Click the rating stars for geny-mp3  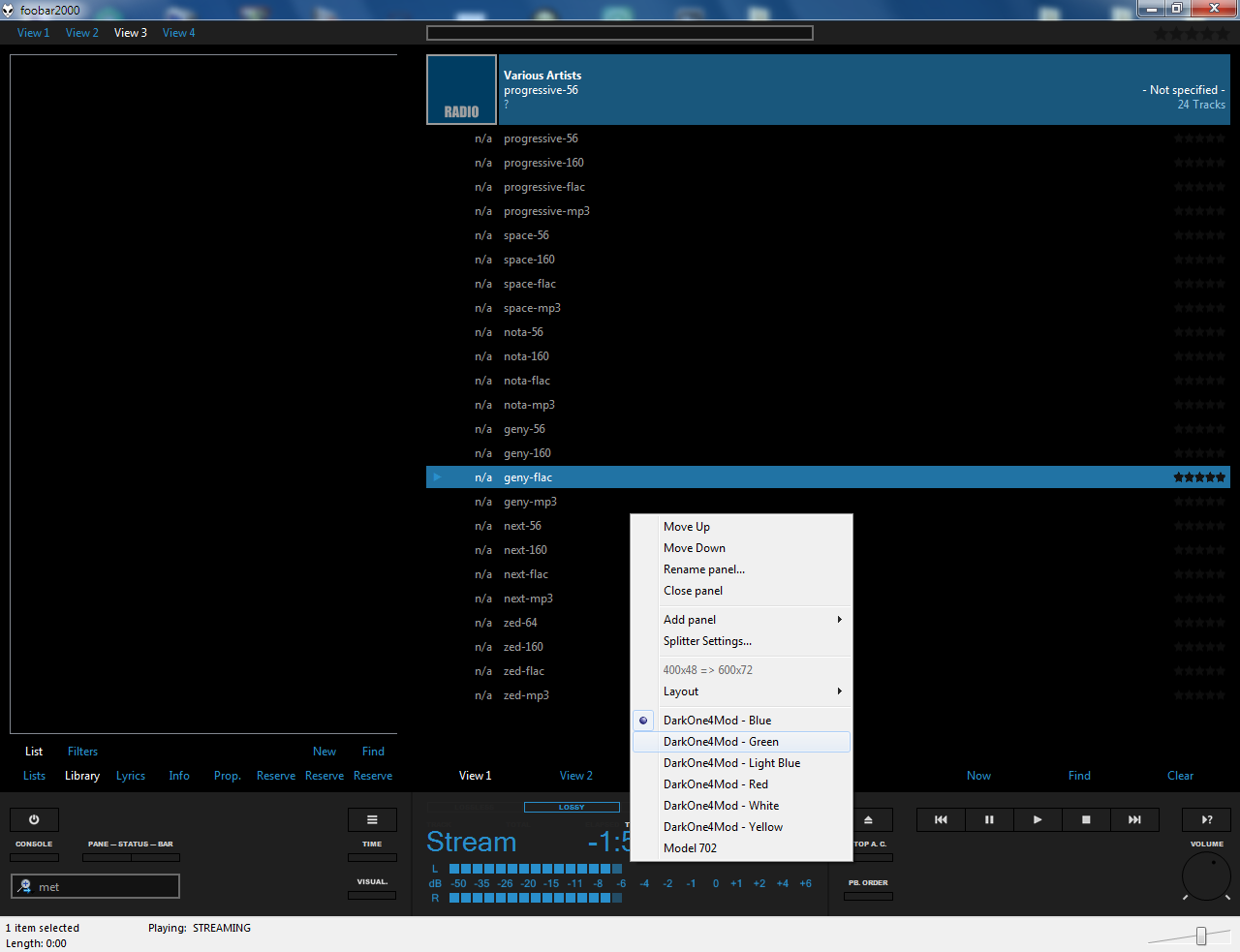coord(1199,502)
